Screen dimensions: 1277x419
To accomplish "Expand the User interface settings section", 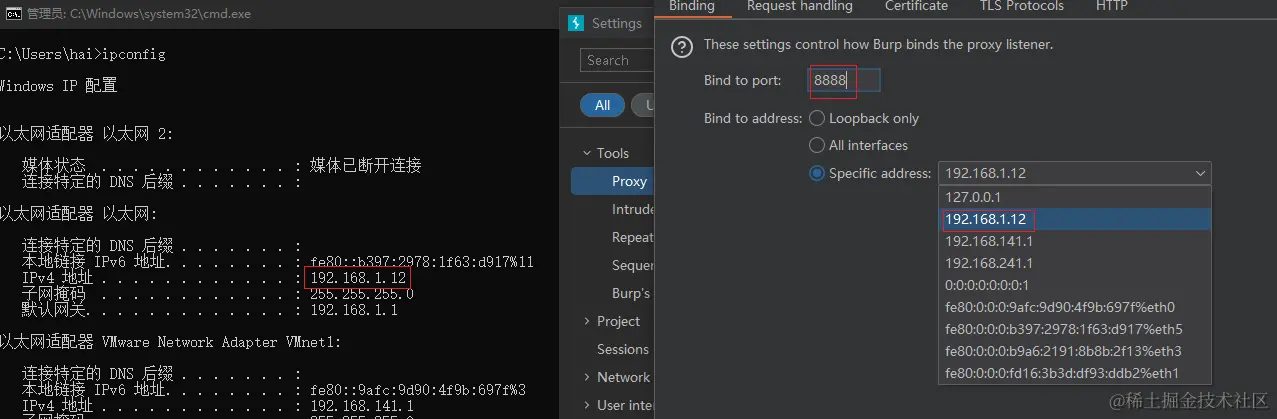I will tap(587, 405).
